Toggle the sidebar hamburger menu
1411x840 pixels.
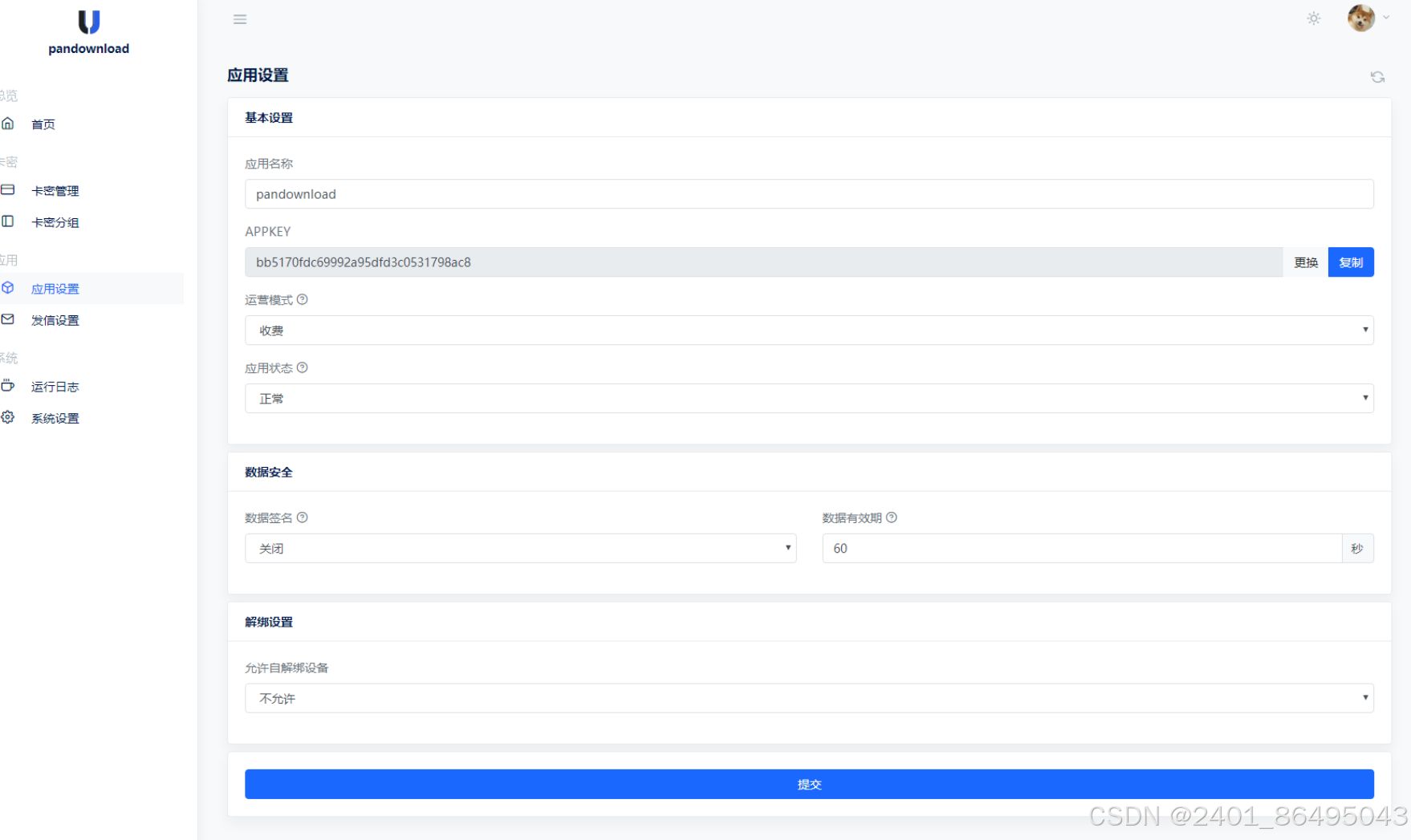click(x=240, y=19)
